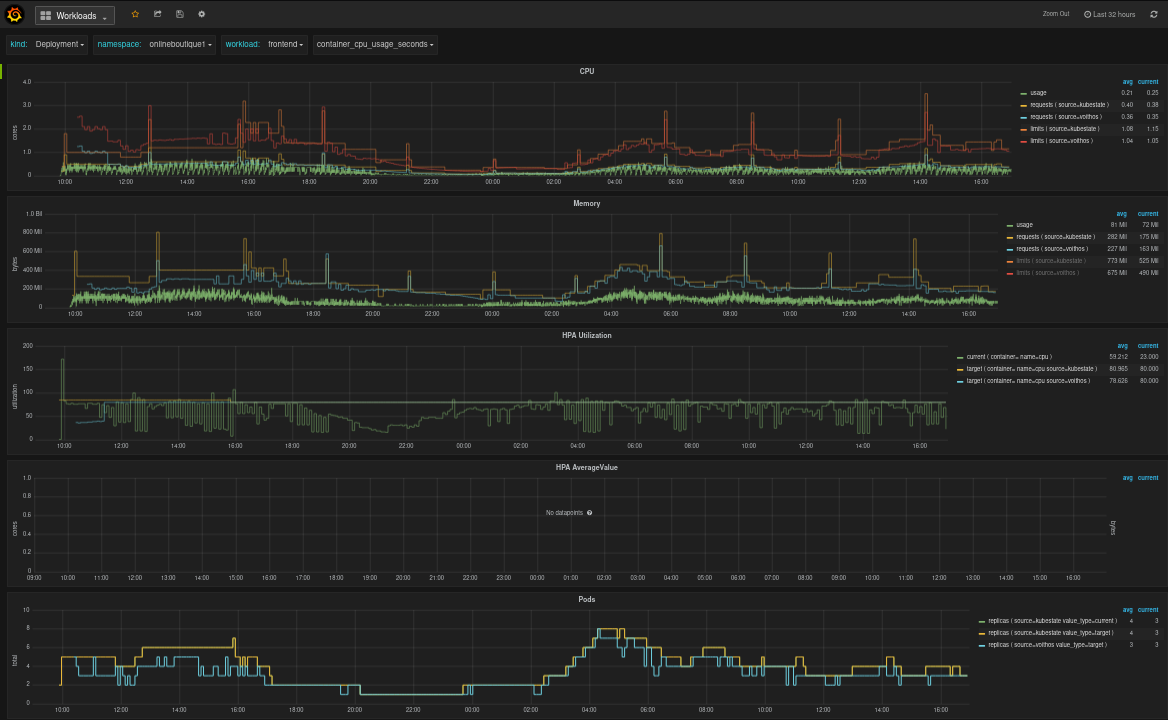Image resolution: width=1168 pixels, height=720 pixels.
Task: Open the kind Deployment dropdown
Action: [58, 44]
